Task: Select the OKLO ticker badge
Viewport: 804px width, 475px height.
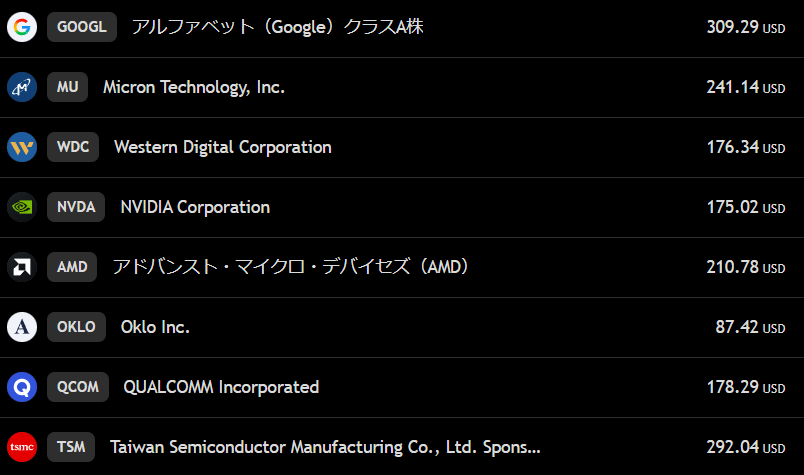Action: coord(76,327)
